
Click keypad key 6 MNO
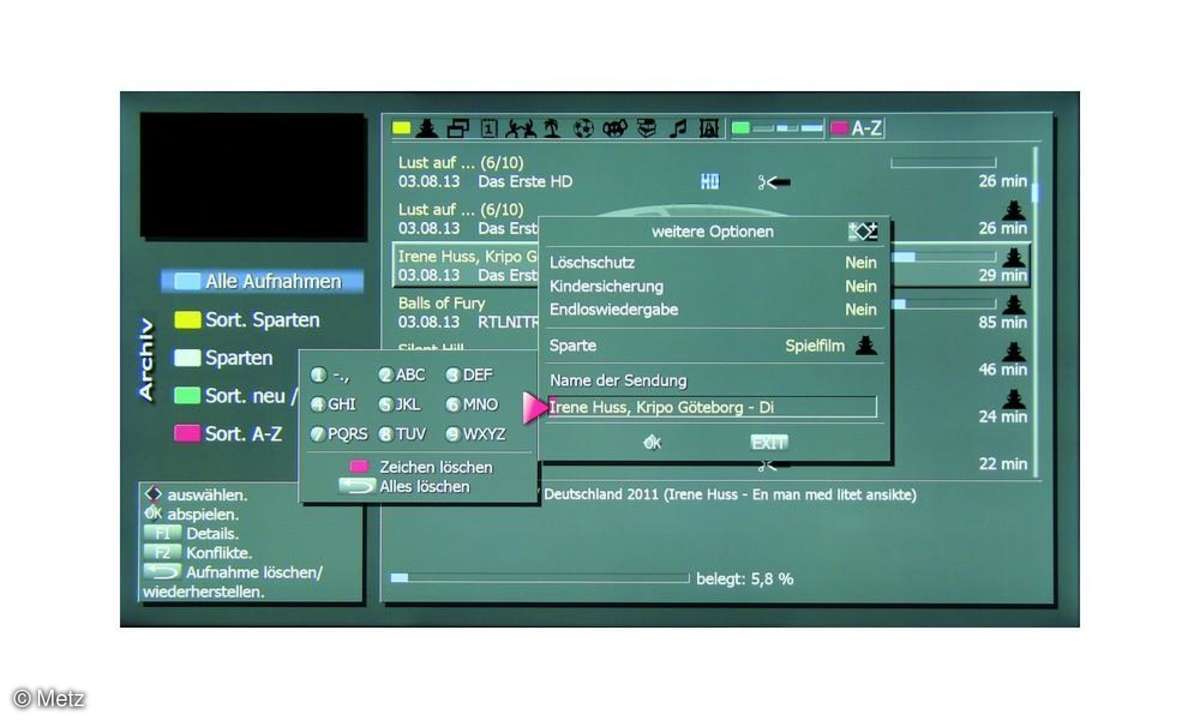tap(472, 405)
